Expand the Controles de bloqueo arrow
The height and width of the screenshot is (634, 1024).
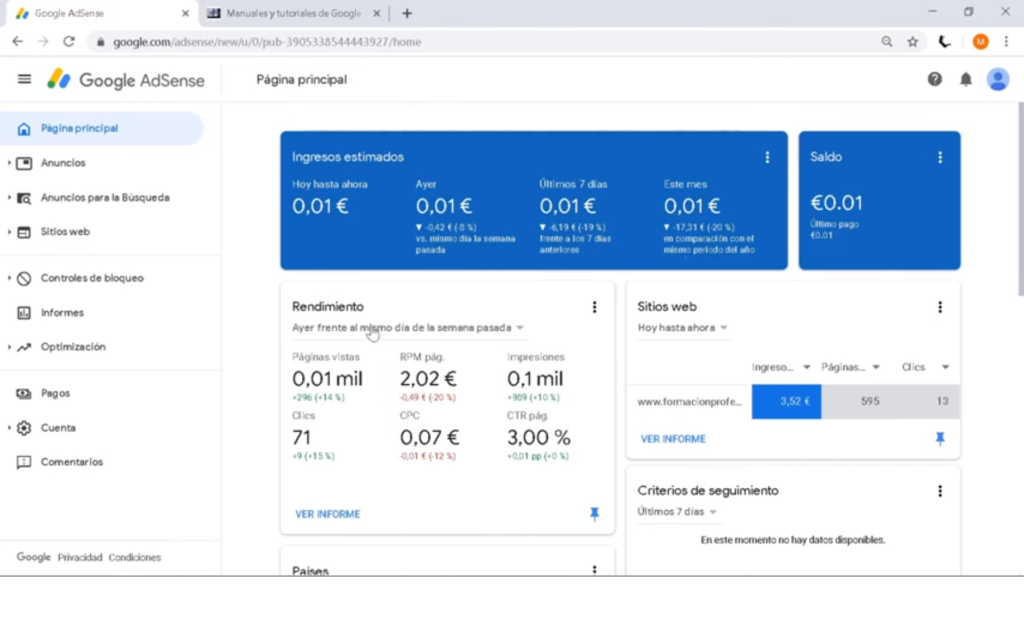(9, 278)
